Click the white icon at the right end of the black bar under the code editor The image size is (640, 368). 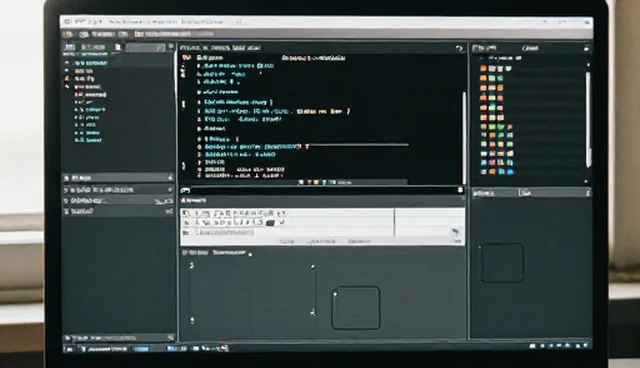(x=460, y=190)
